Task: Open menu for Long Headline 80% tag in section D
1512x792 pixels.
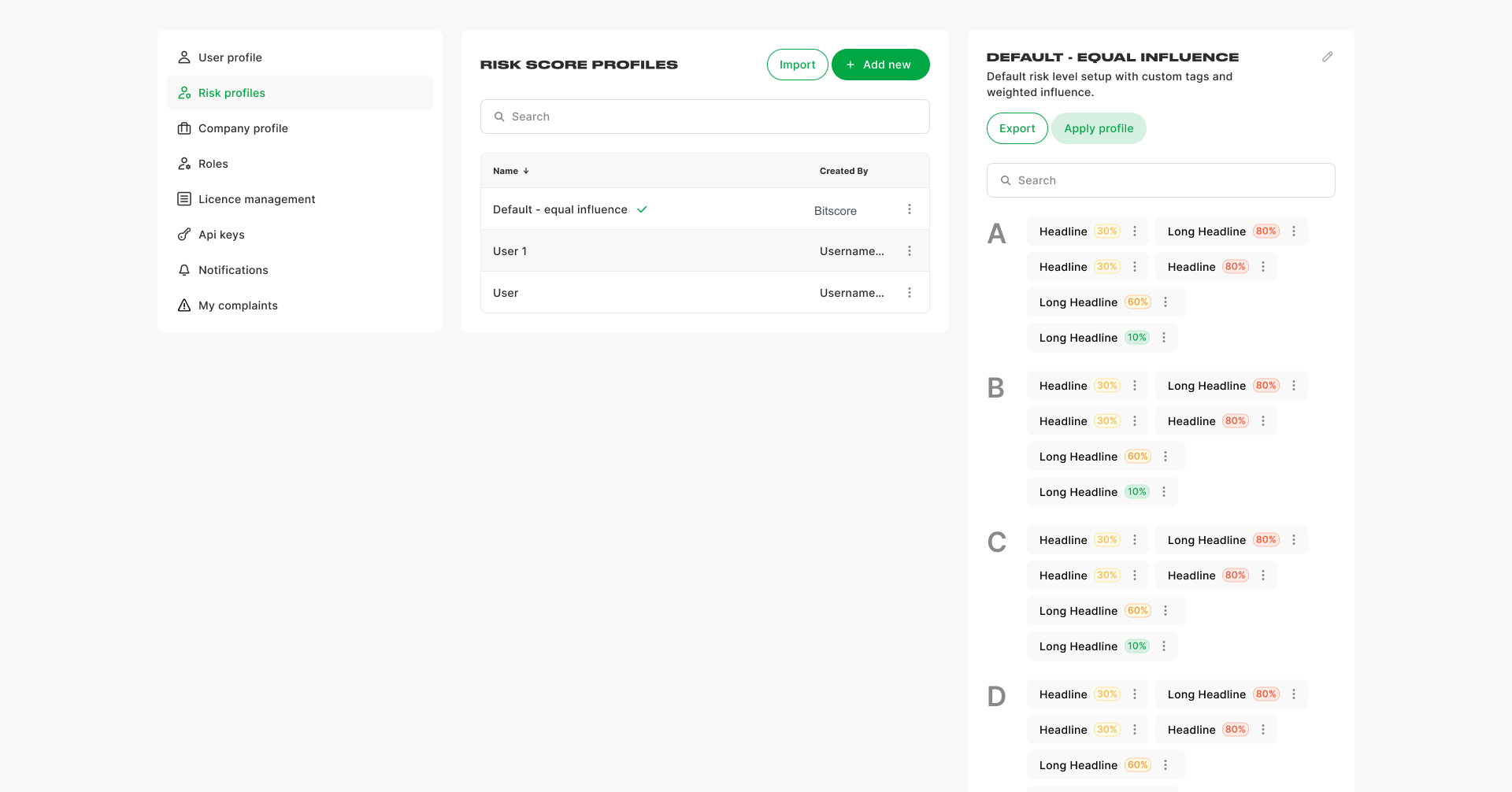Action: click(1294, 694)
